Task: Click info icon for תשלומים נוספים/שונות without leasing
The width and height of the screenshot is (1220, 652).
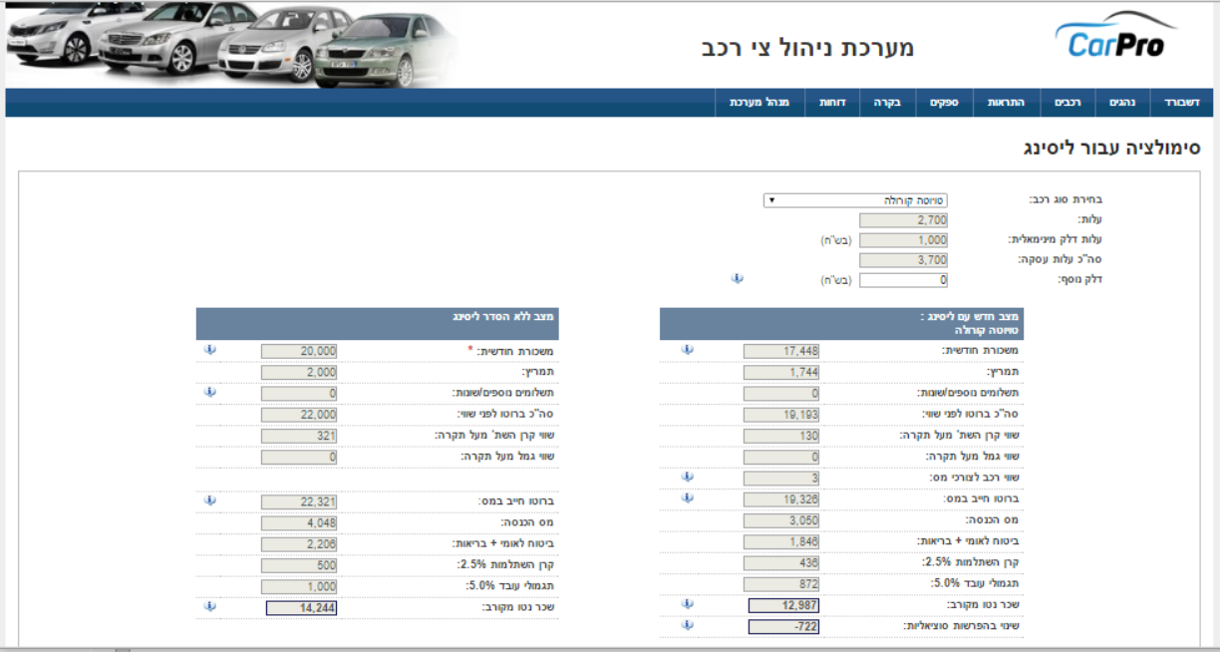Action: tap(210, 392)
